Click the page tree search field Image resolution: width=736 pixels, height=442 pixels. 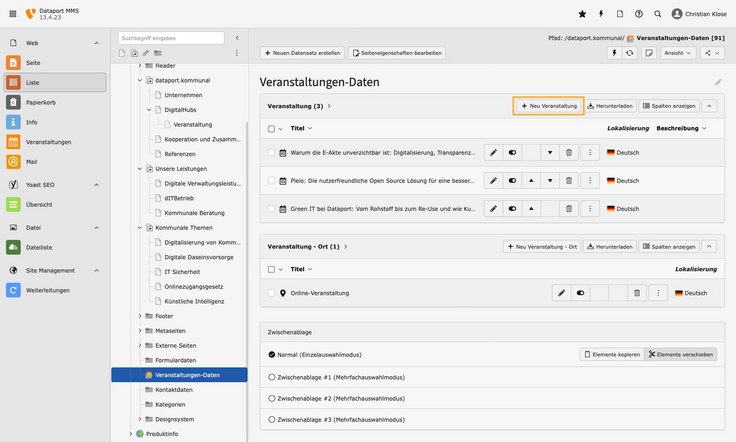(170, 38)
